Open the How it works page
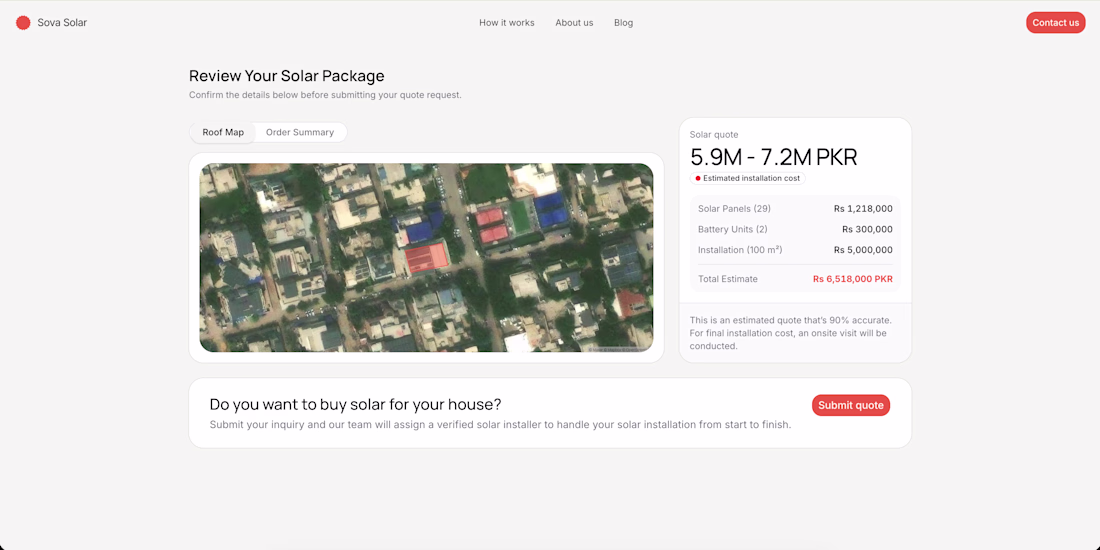Screen dimensions: 1100x550 click(x=507, y=22)
